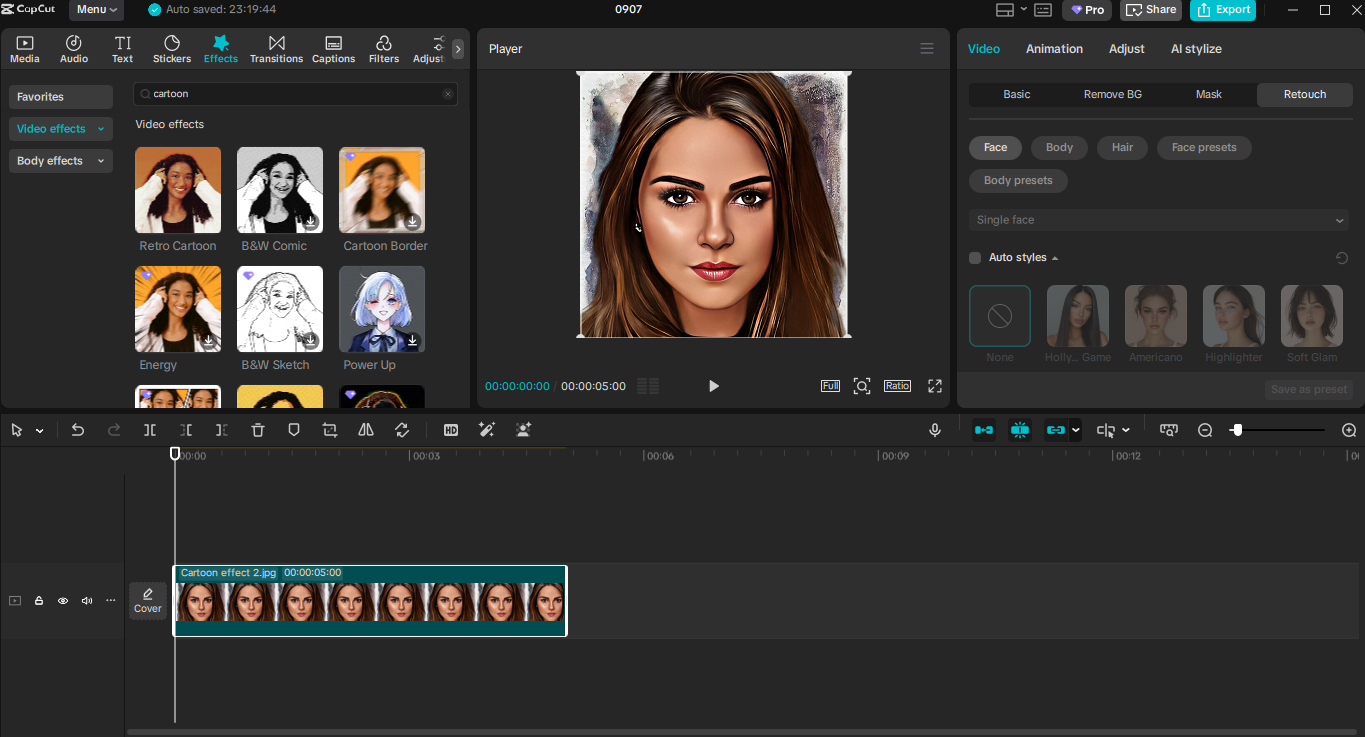This screenshot has width=1365, height=737.
Task: Enable the Auto styles checkbox
Action: click(x=975, y=257)
